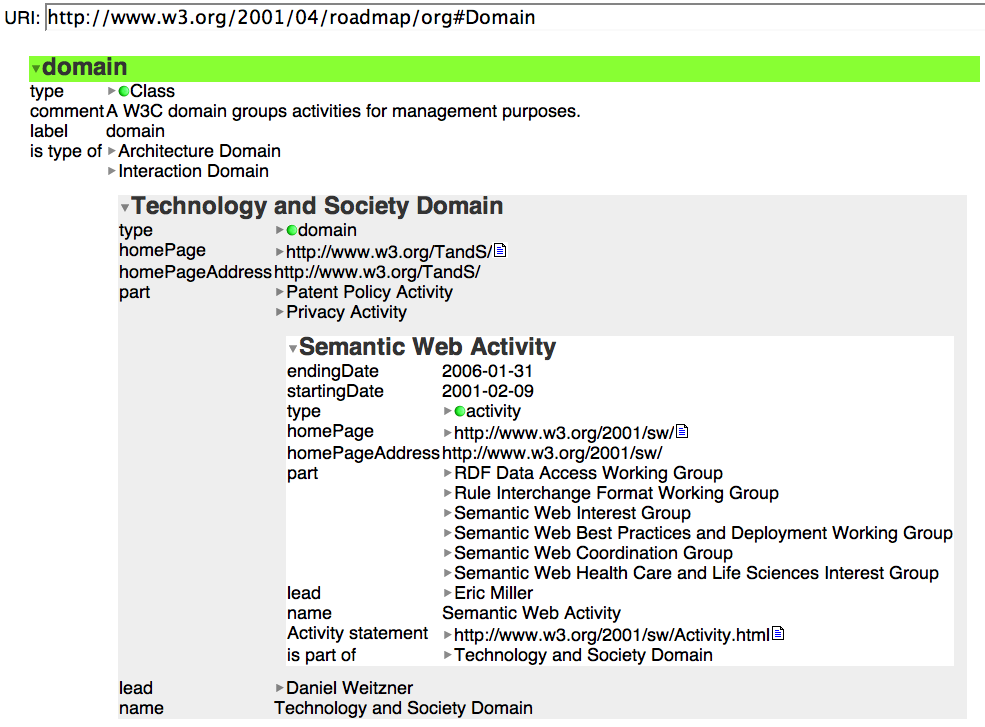
Task: Click the document icon after the Activity.html link
Action: (x=778, y=634)
